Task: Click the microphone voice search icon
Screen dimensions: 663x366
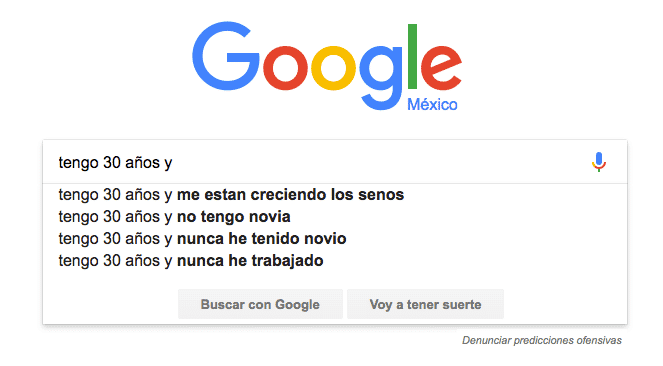Action: 599,162
